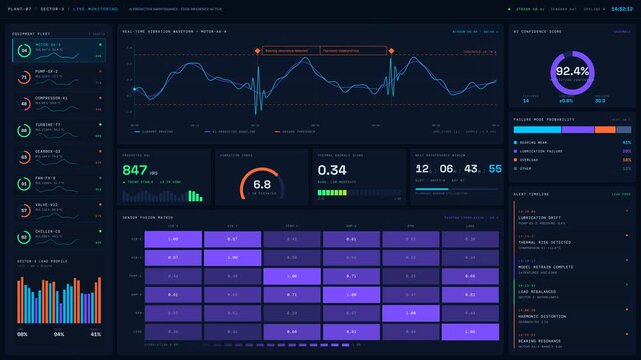Click the 94% peak value under load profile
The height and width of the screenshot is (360, 641).
pyautogui.click(x=59, y=334)
